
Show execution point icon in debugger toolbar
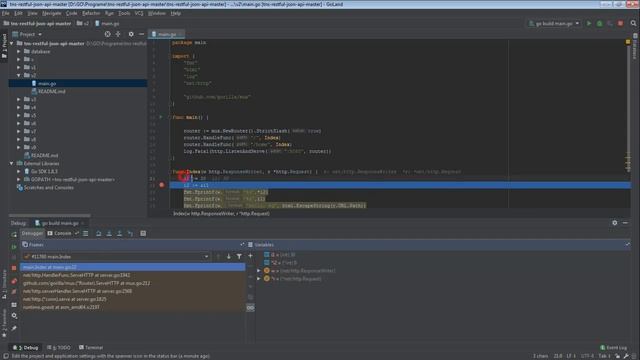tap(86, 233)
